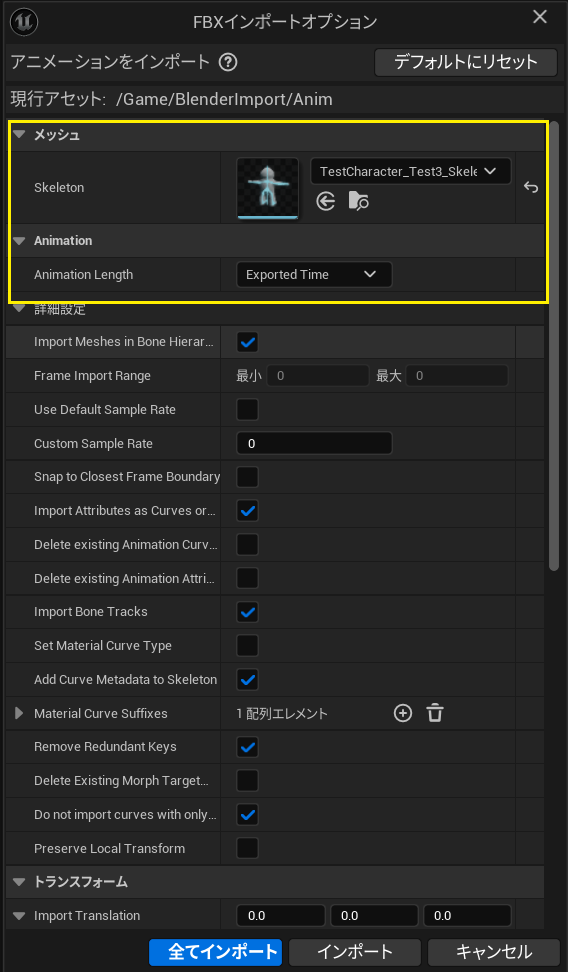The height and width of the screenshot is (972, 568).
Task: Toggle Add Curve Metadata to Skeleton
Action: point(248,679)
